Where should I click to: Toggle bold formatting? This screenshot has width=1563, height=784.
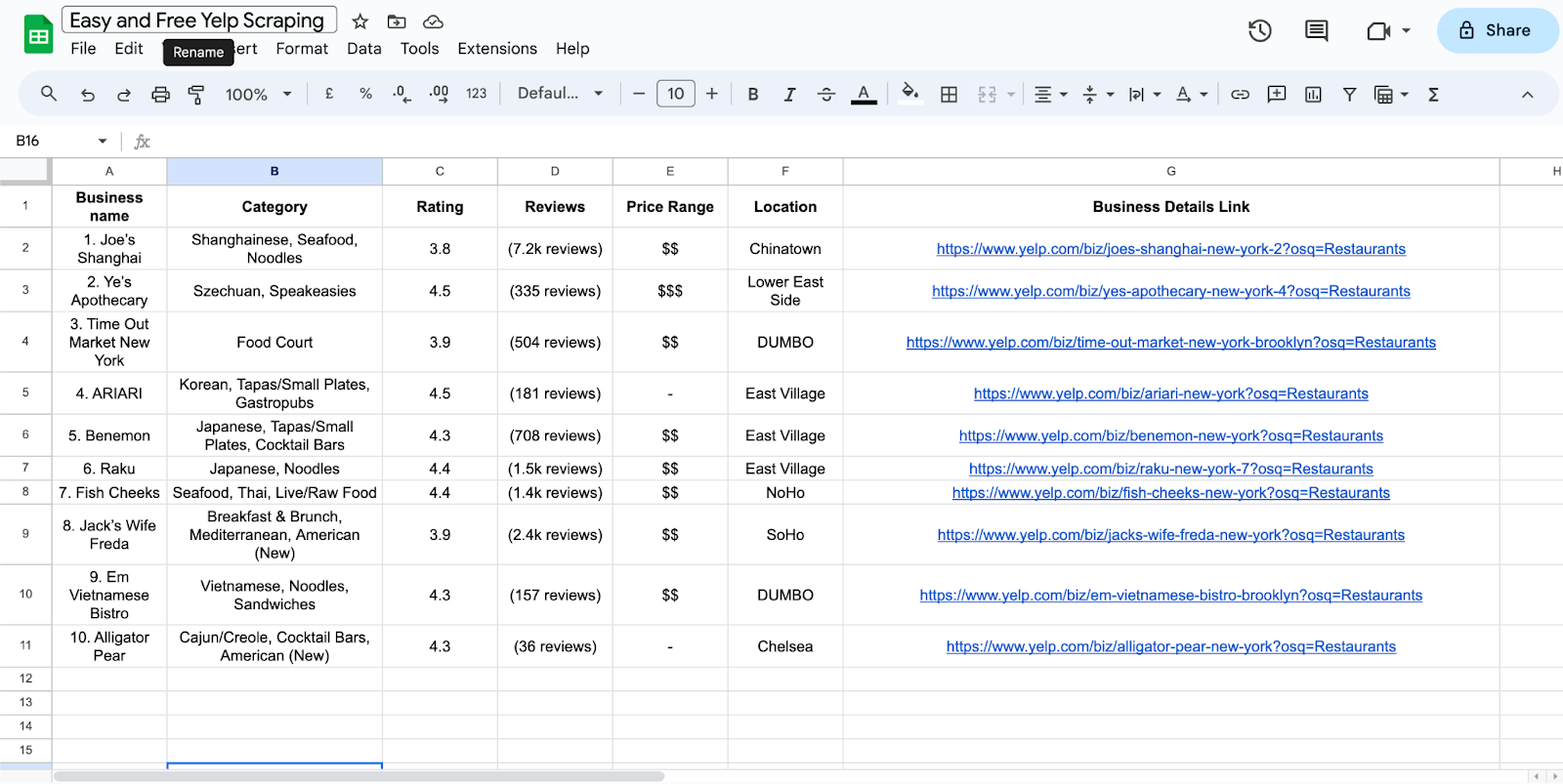click(x=753, y=94)
